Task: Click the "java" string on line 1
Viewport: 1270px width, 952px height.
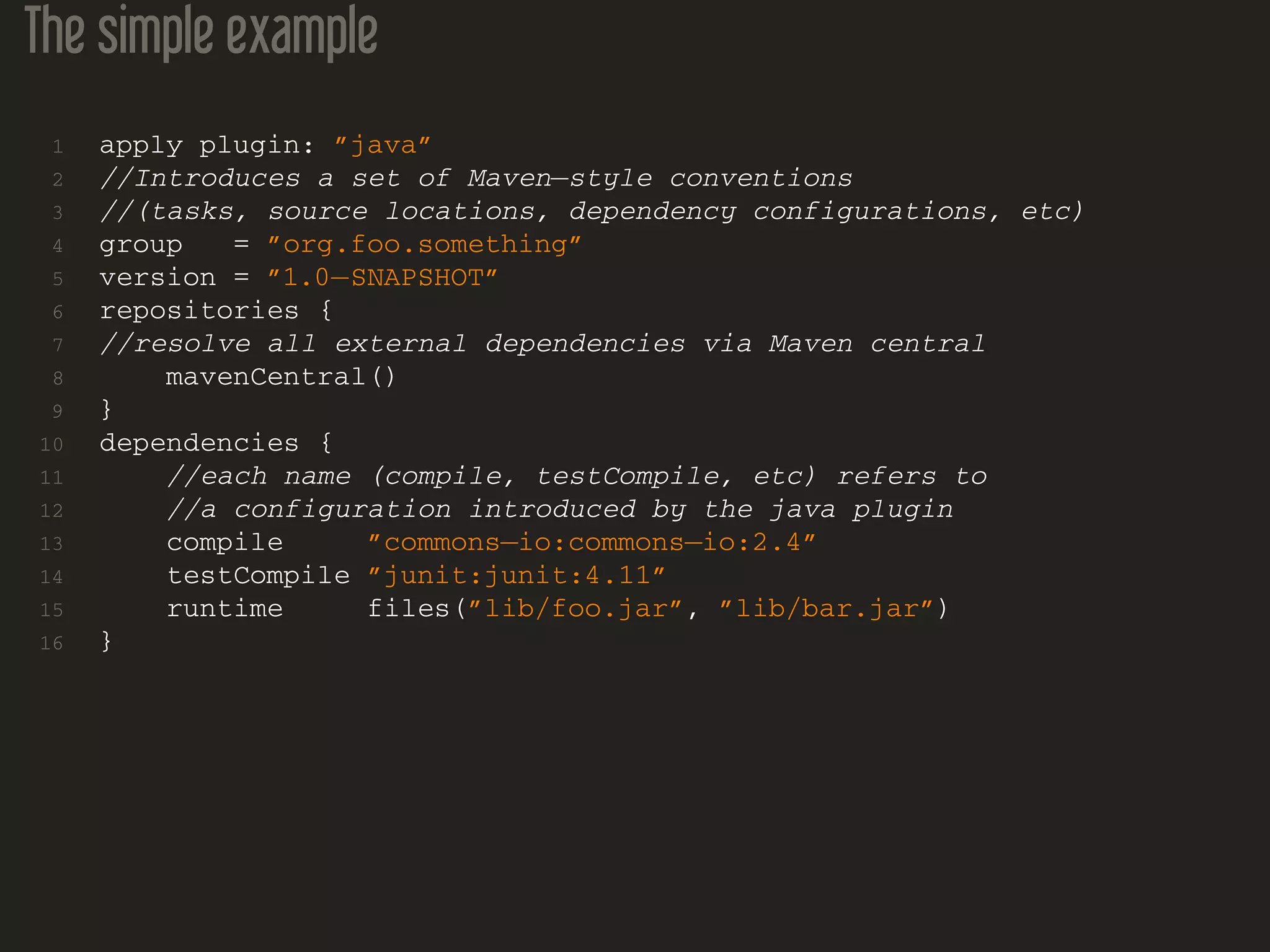Action: click(x=381, y=146)
